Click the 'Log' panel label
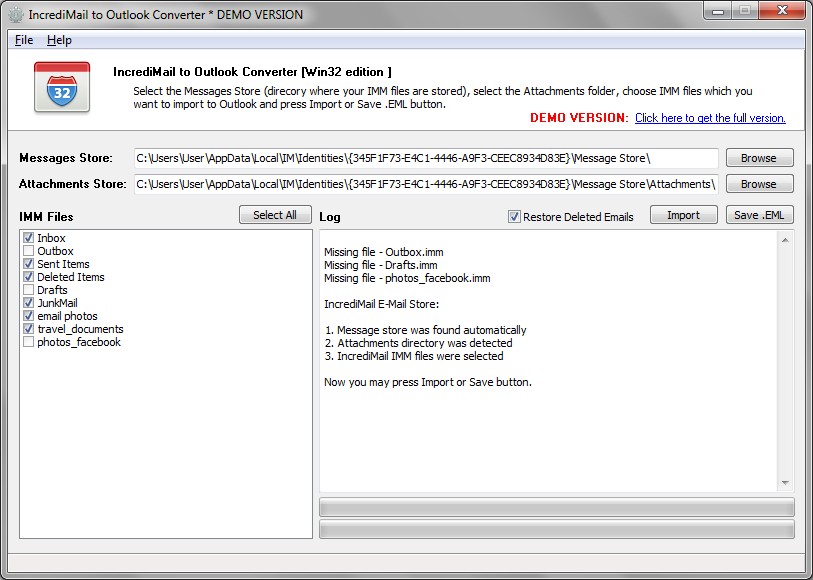Image resolution: width=813 pixels, height=580 pixels. (330, 217)
